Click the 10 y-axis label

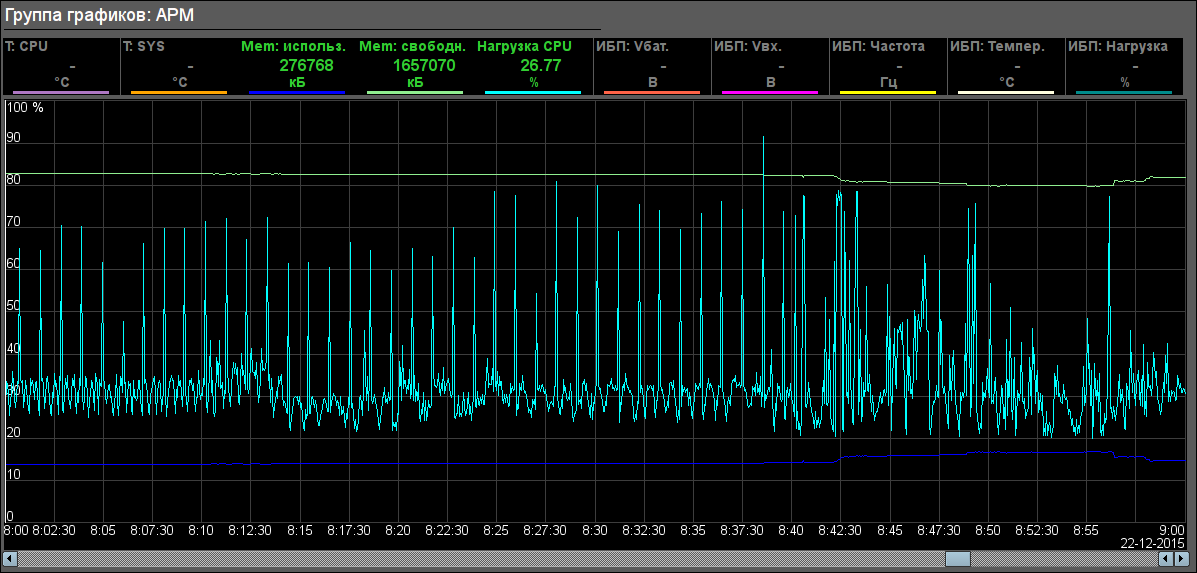[x=13, y=475]
